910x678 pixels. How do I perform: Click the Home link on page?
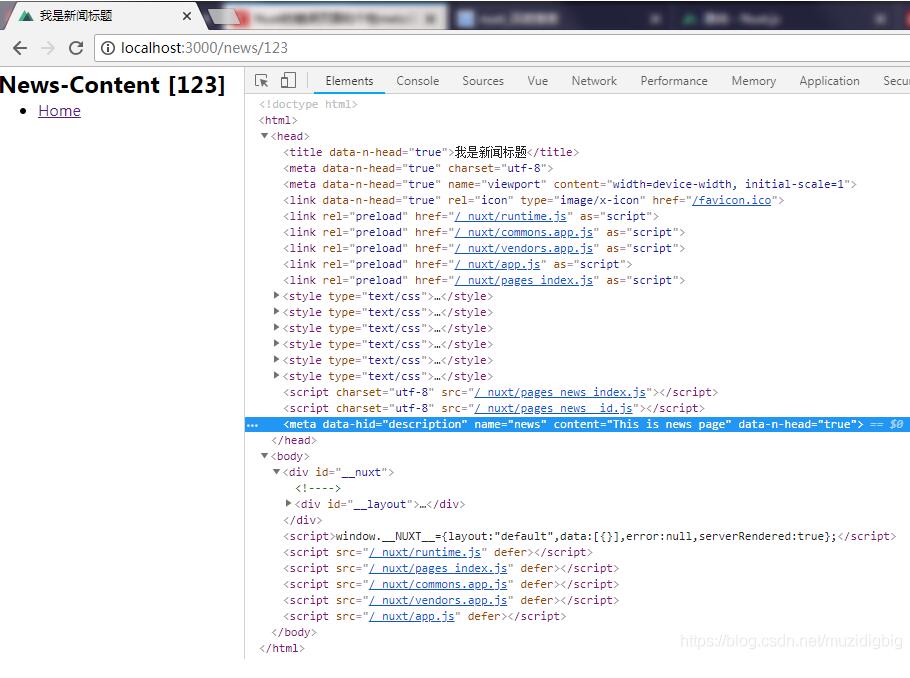tap(59, 111)
